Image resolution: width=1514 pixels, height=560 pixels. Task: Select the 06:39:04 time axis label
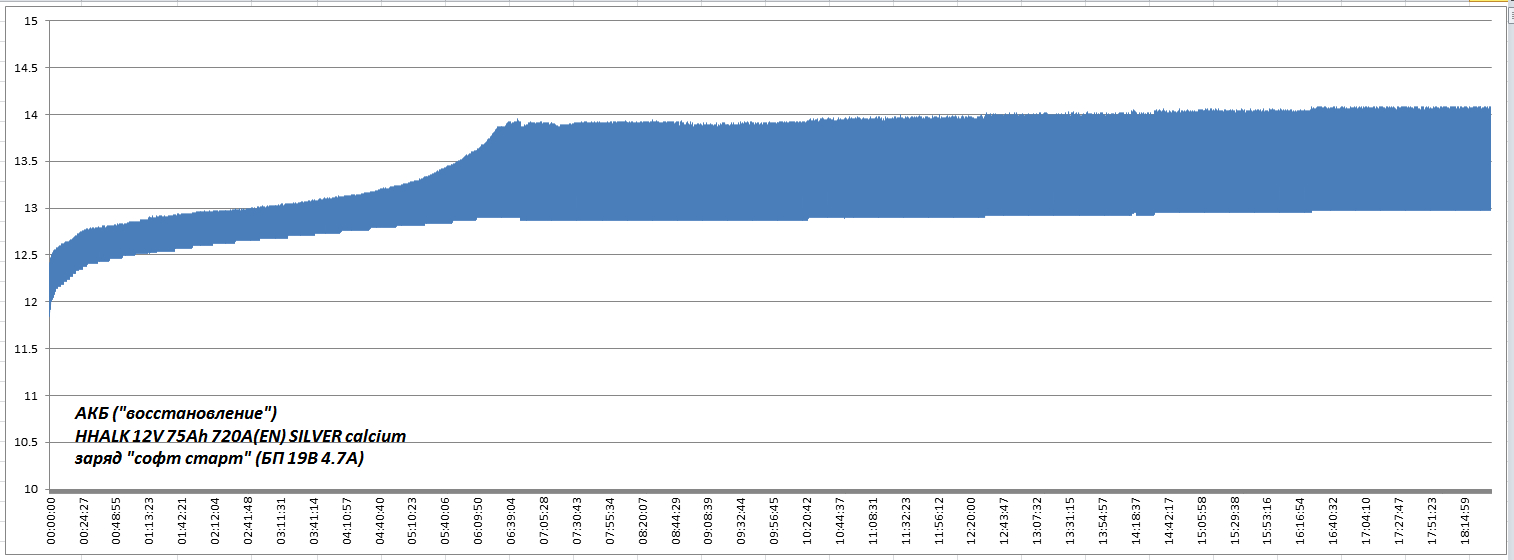coord(510,521)
